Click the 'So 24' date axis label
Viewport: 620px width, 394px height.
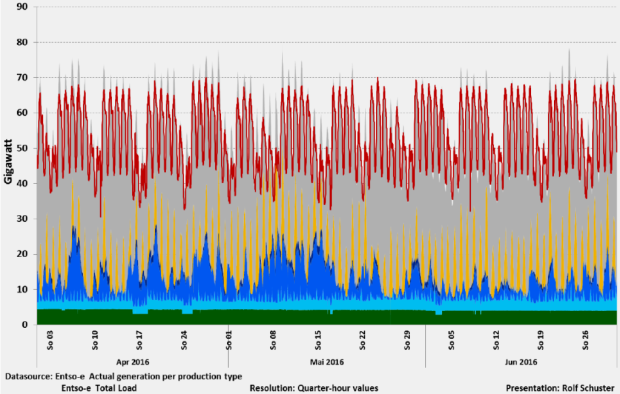pos(184,340)
